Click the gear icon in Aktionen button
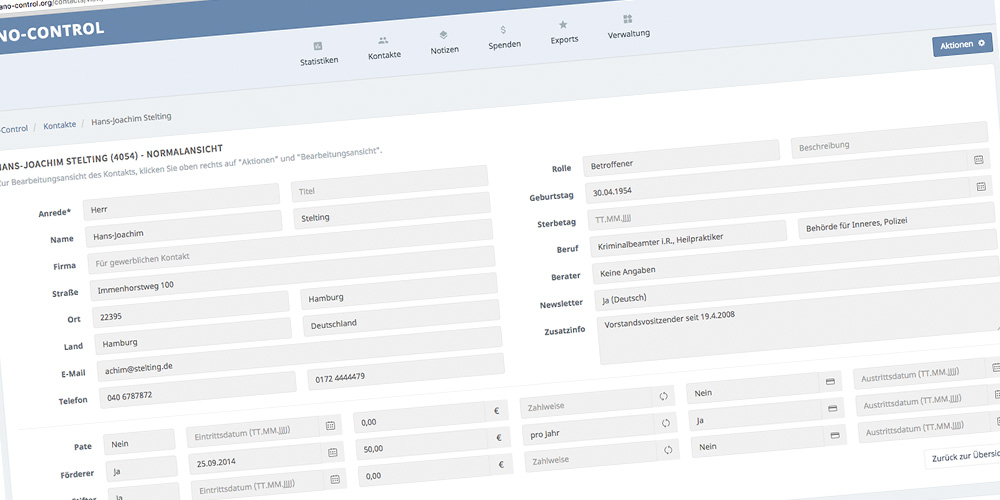This screenshot has width=1000, height=500. 982,43
